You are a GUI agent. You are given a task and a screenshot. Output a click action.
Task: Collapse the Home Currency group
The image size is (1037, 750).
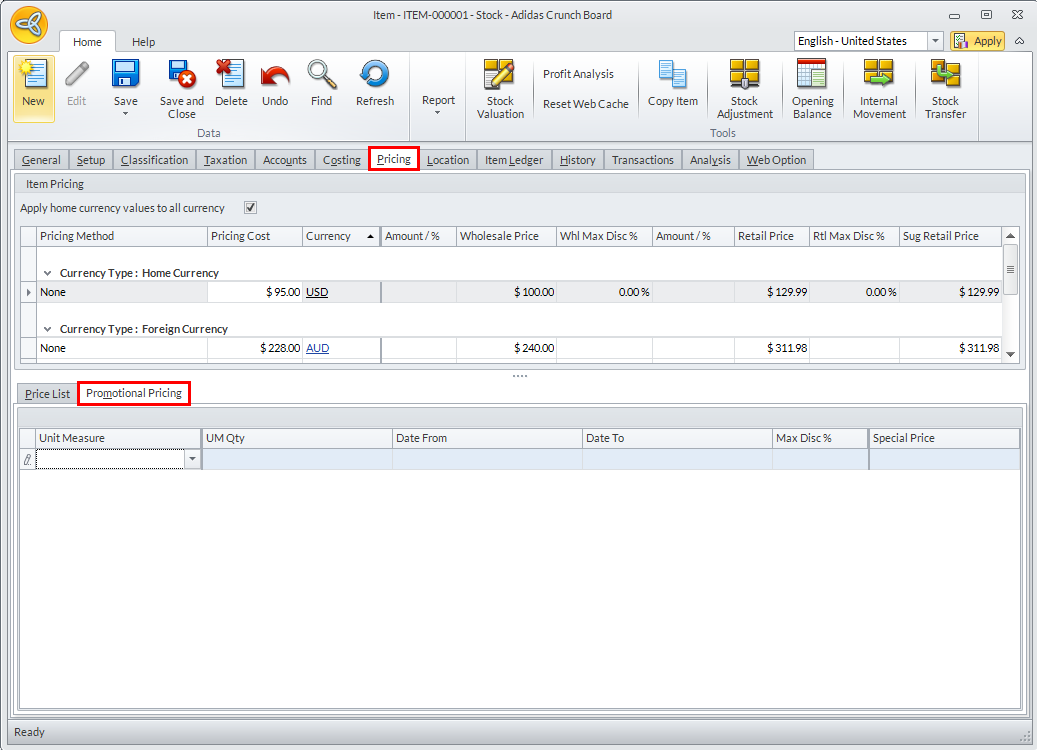coord(47,273)
